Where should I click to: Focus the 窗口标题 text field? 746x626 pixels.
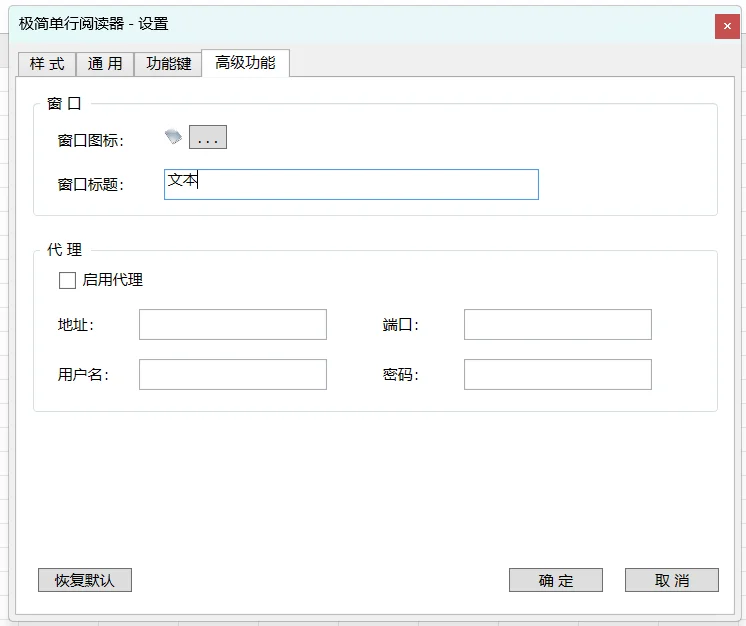(x=351, y=185)
